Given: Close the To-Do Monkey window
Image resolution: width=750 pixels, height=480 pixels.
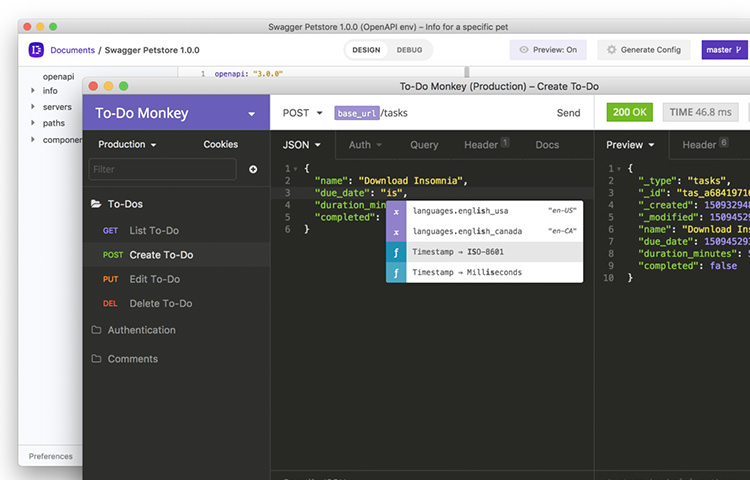Looking at the screenshot, I should point(93,86).
